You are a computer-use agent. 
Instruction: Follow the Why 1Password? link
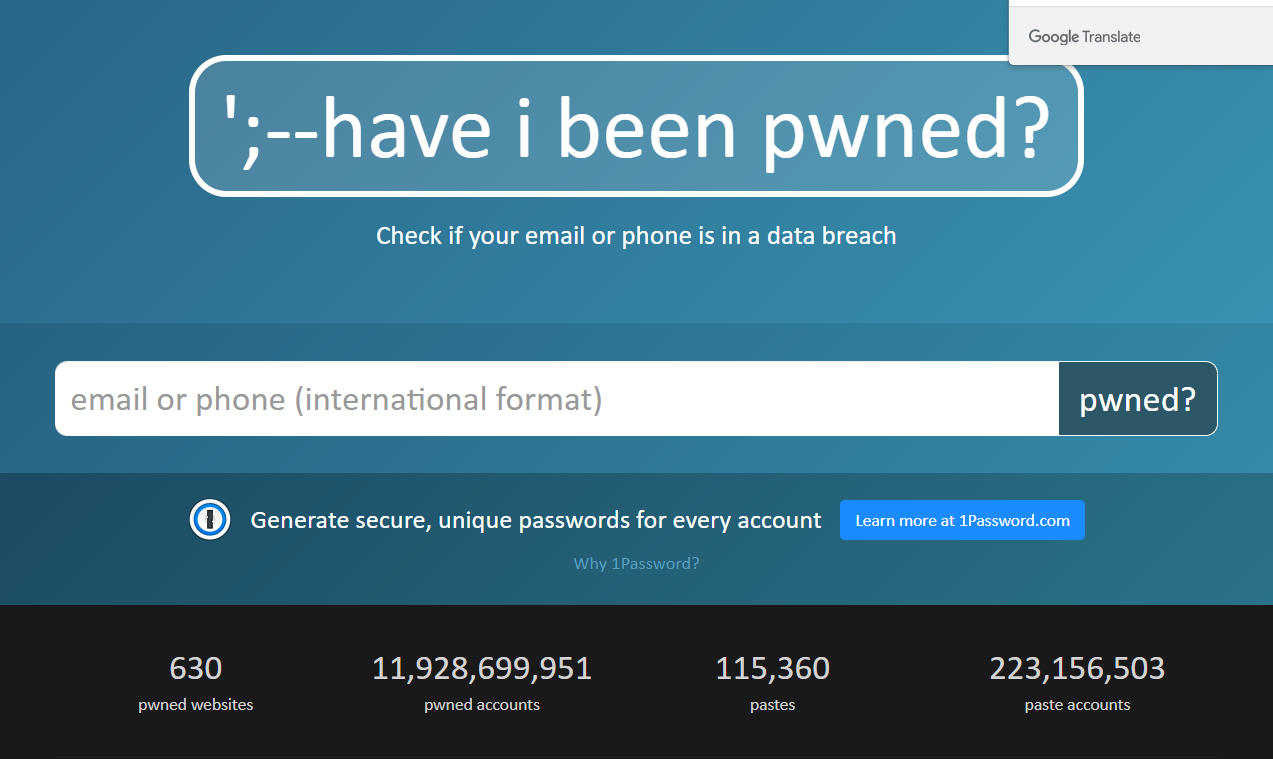636,563
